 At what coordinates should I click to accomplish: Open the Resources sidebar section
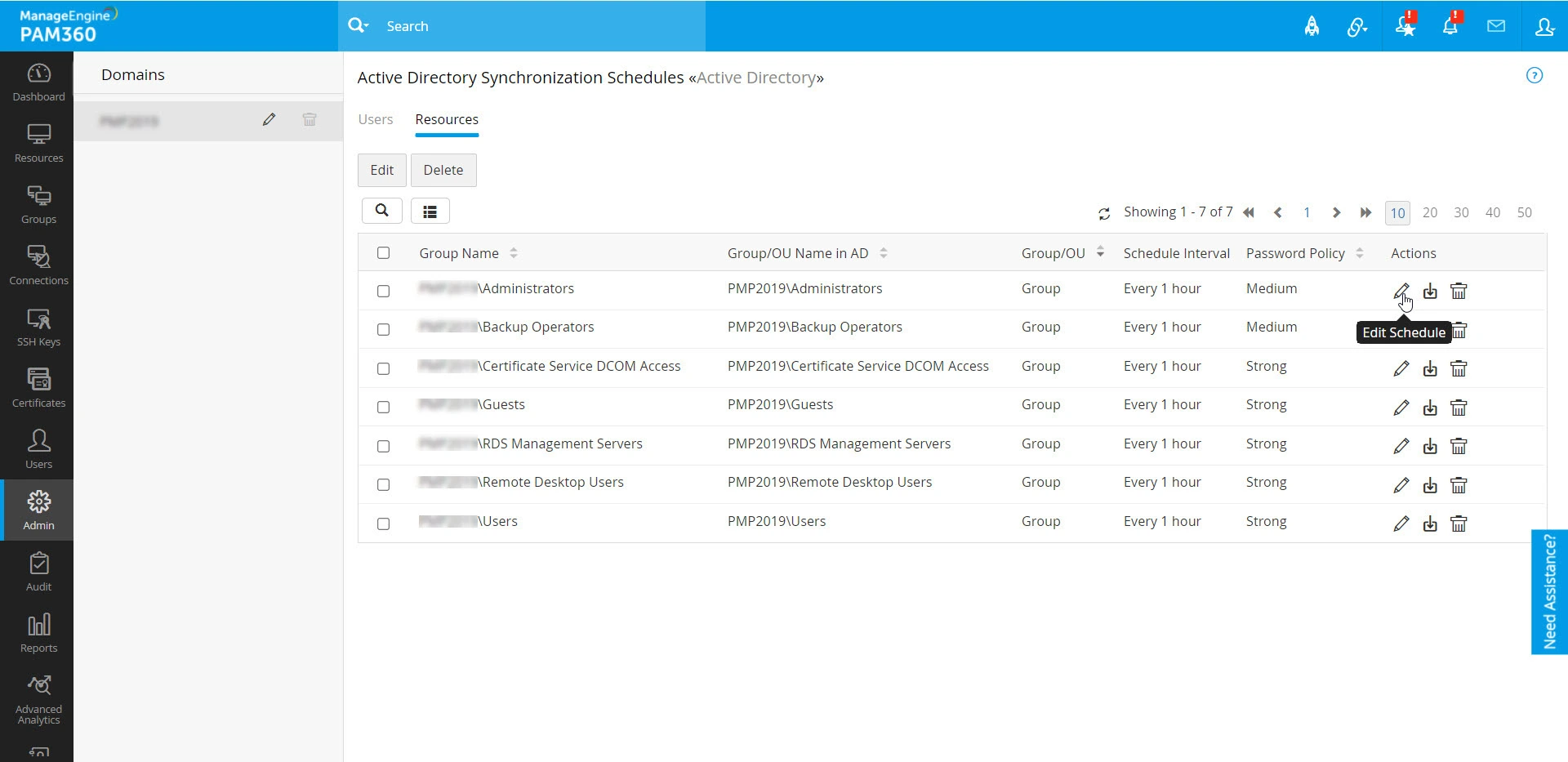[x=38, y=143]
